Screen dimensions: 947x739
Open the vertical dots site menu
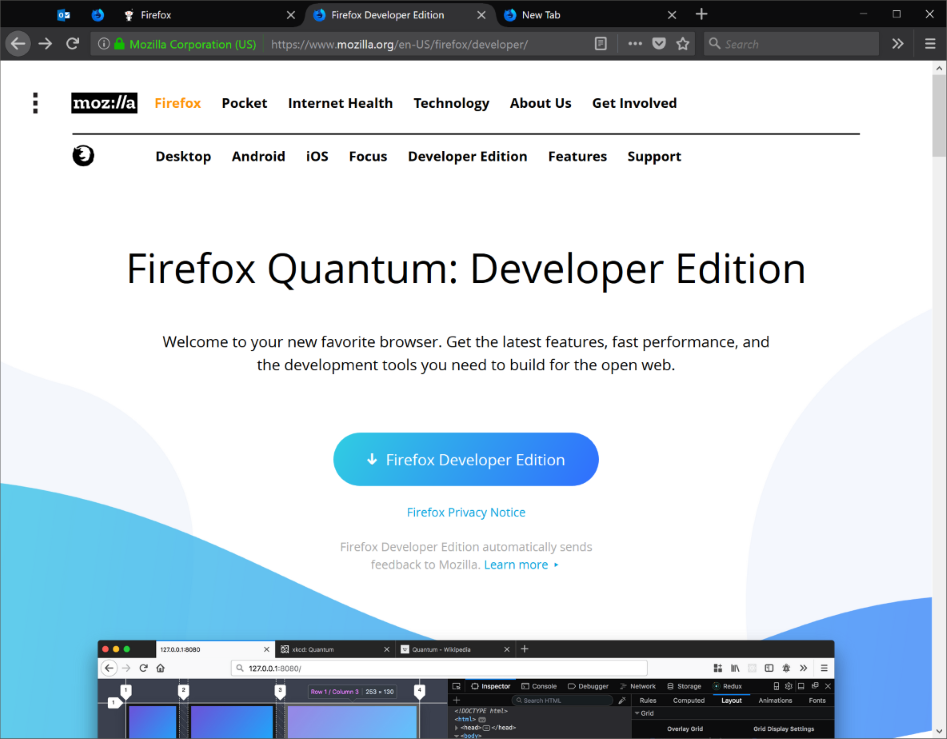tap(36, 103)
